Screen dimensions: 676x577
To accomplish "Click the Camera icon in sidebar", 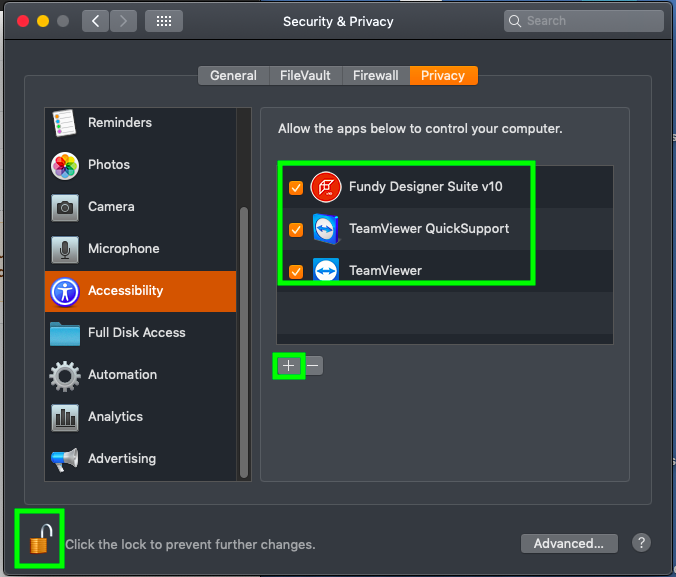I will [x=65, y=207].
